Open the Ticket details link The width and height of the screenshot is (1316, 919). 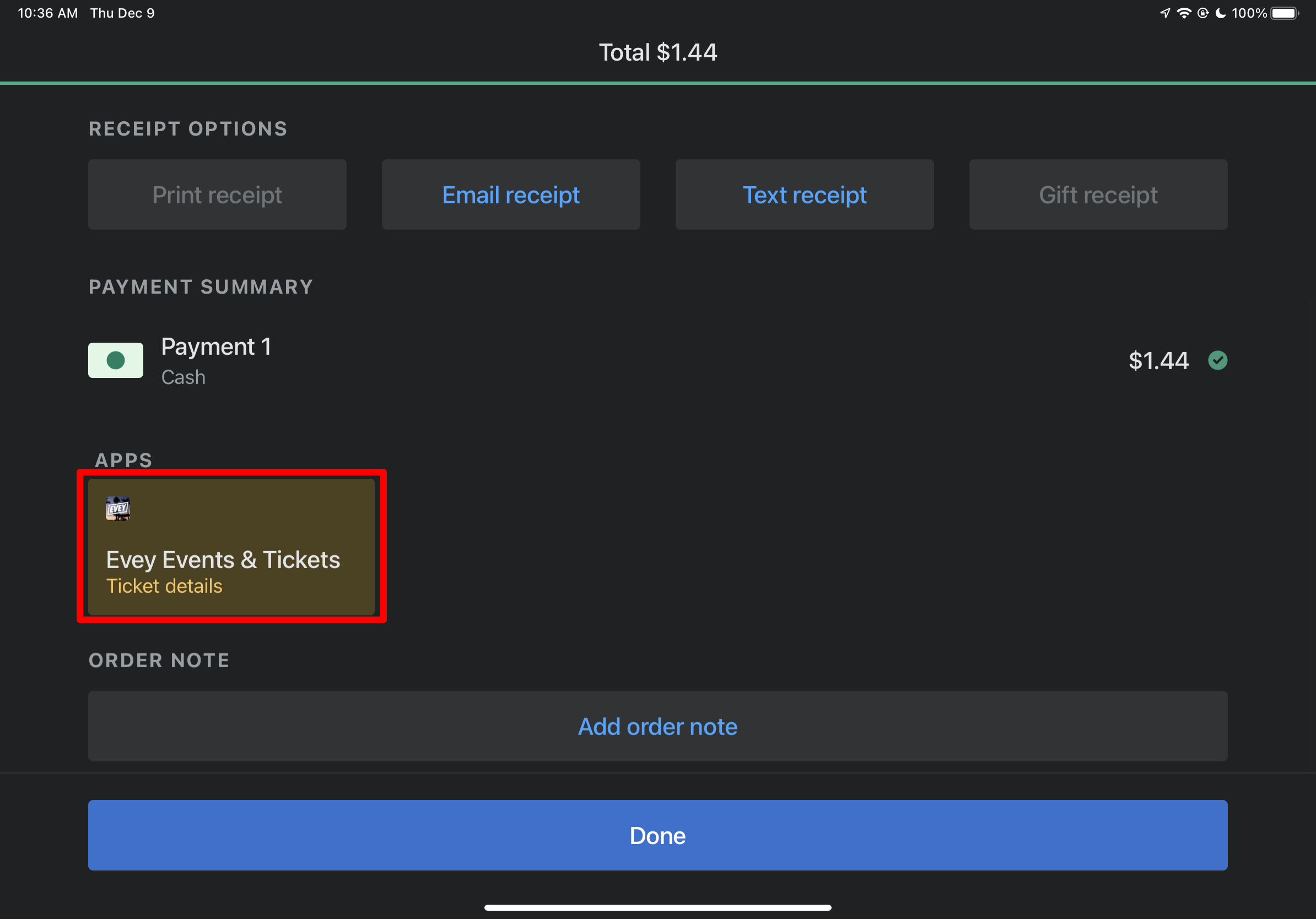(164, 586)
